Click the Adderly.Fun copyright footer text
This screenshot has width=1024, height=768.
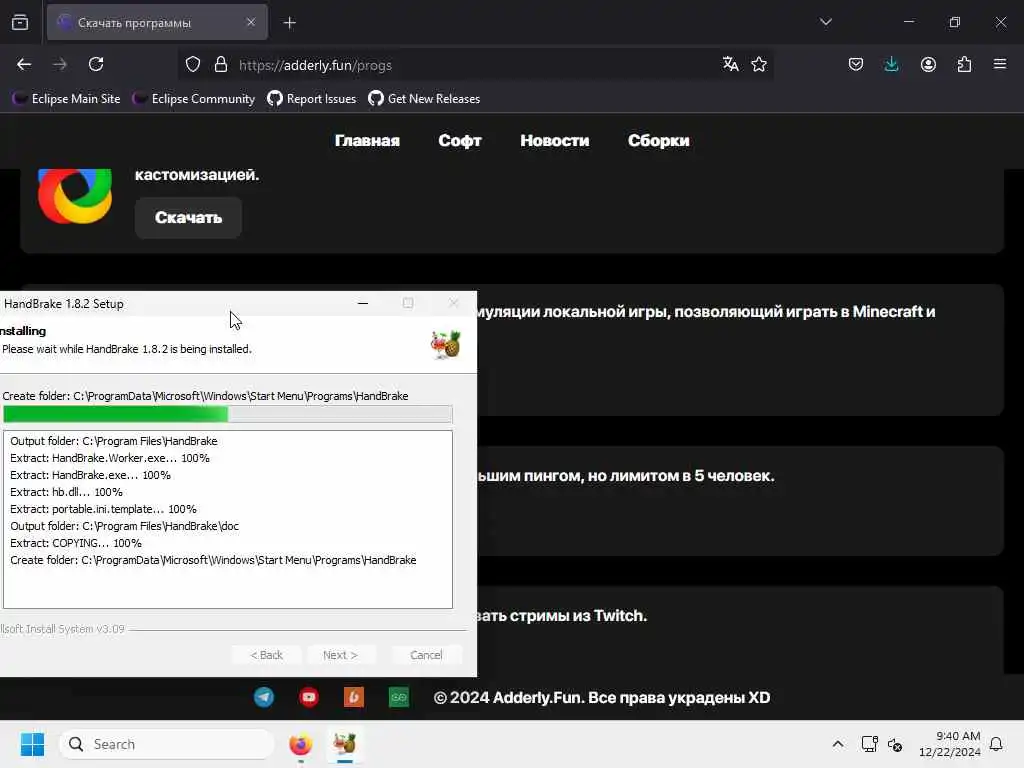(601, 697)
